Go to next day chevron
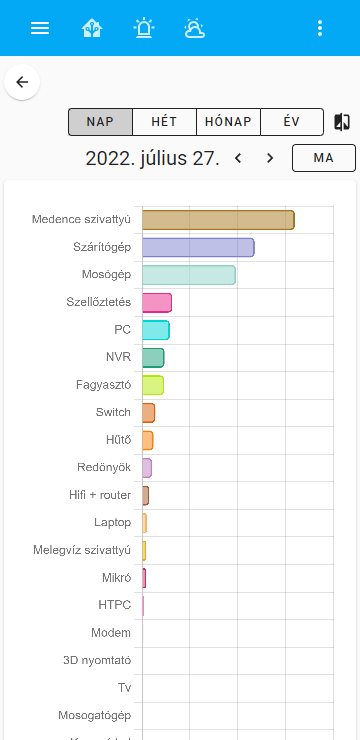The width and height of the screenshot is (360, 740). click(x=270, y=158)
